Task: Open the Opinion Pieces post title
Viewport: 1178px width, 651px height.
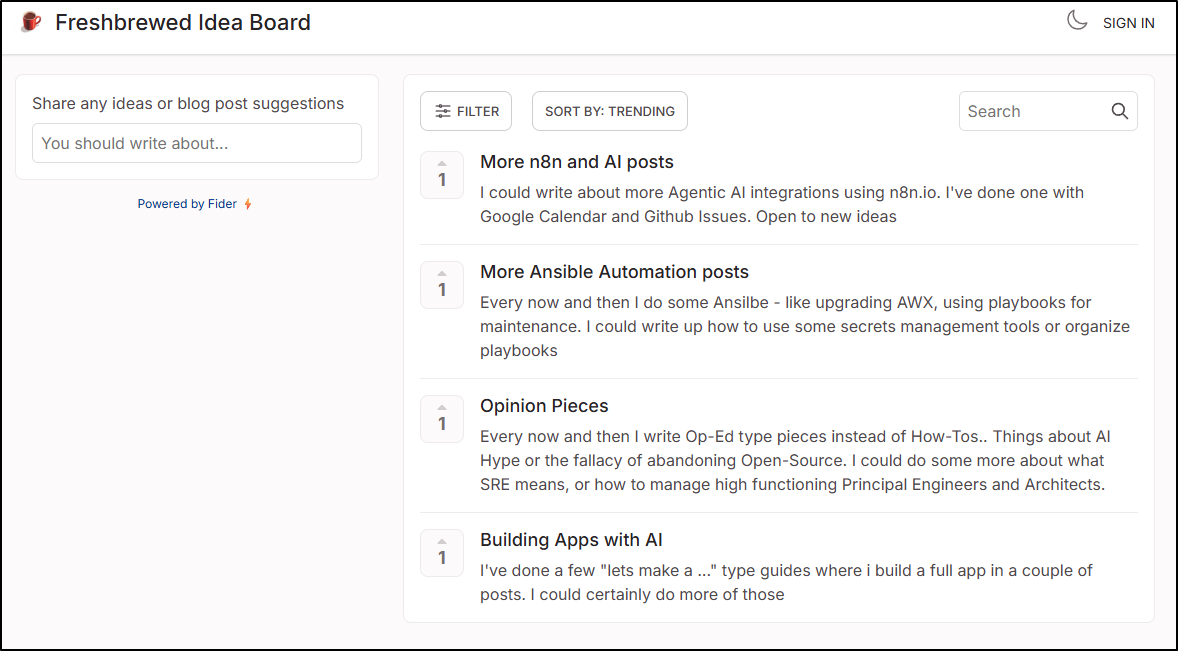Action: point(544,405)
